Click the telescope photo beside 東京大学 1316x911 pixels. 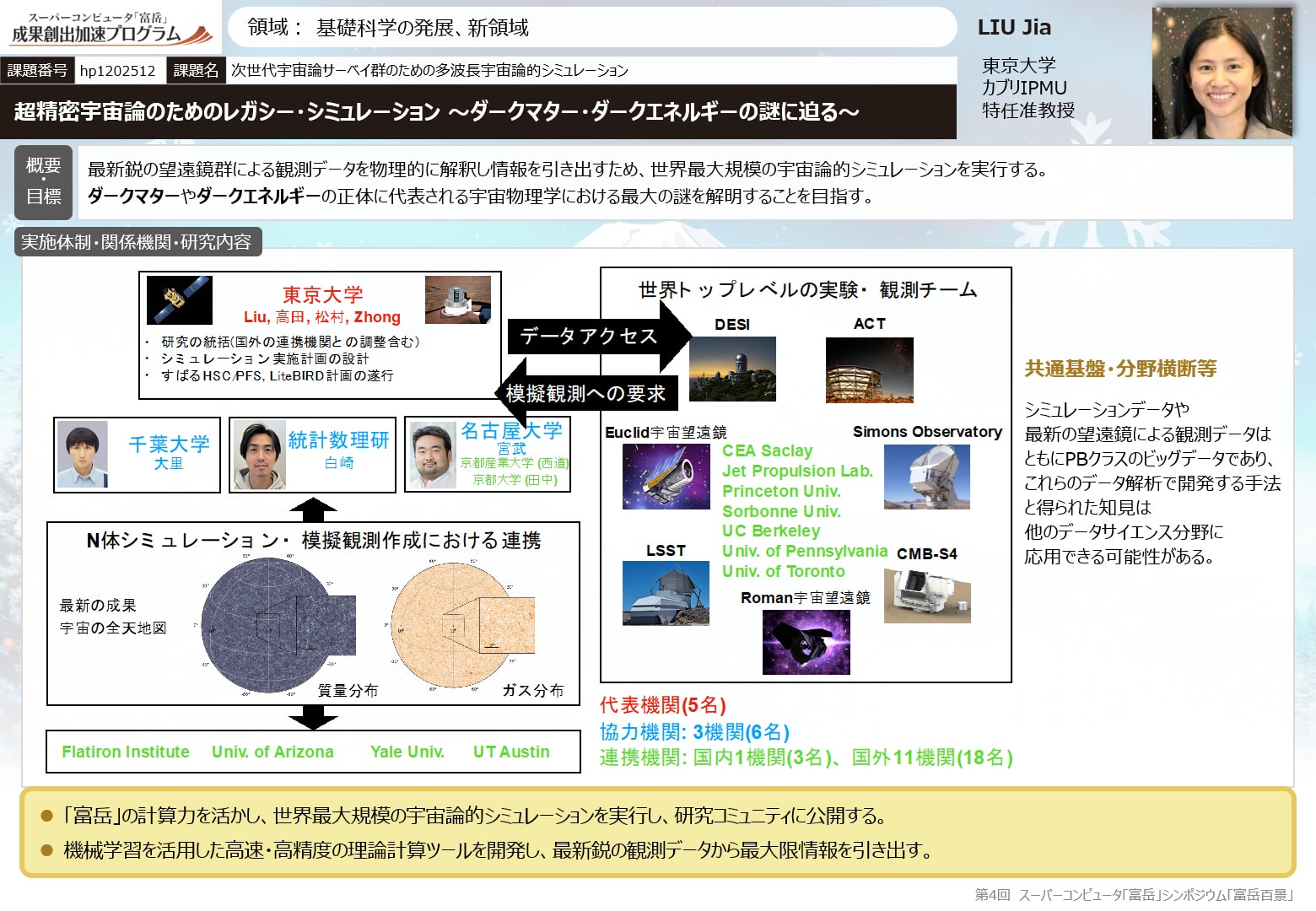click(458, 299)
